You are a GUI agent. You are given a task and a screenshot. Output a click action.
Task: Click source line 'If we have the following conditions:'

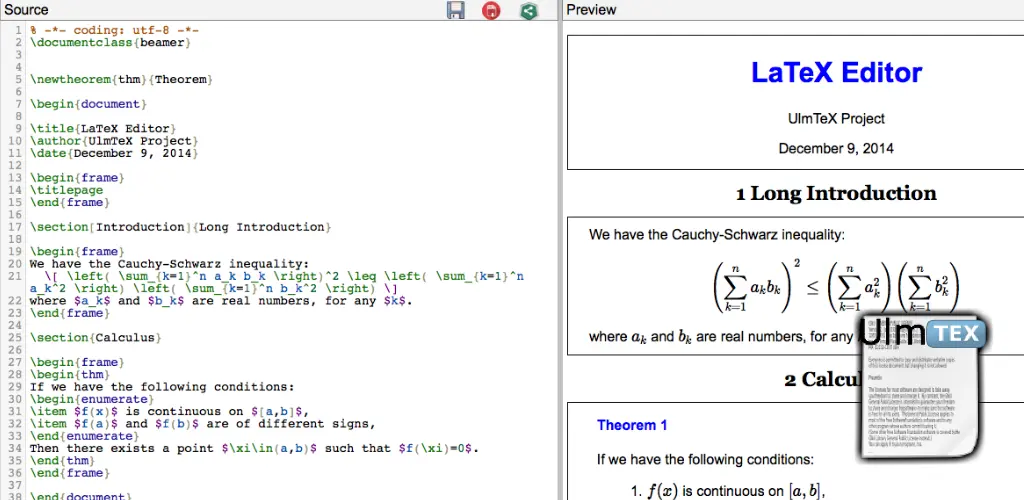pyautogui.click(x=162, y=386)
